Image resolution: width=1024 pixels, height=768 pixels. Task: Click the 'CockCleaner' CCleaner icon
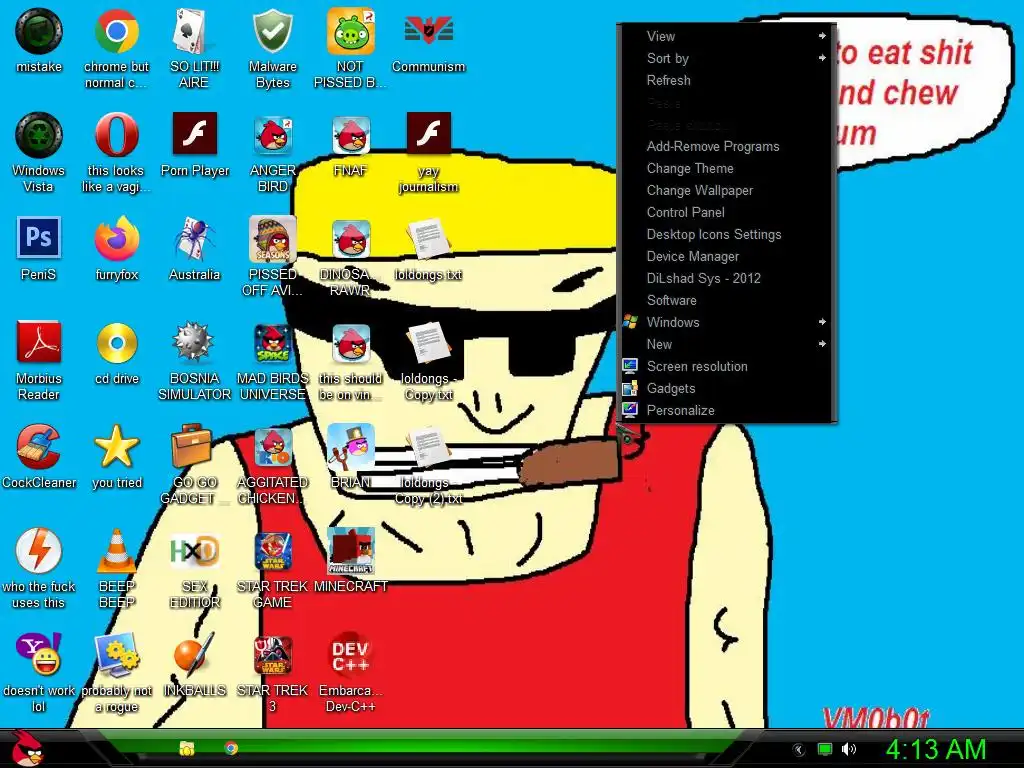tap(39, 447)
